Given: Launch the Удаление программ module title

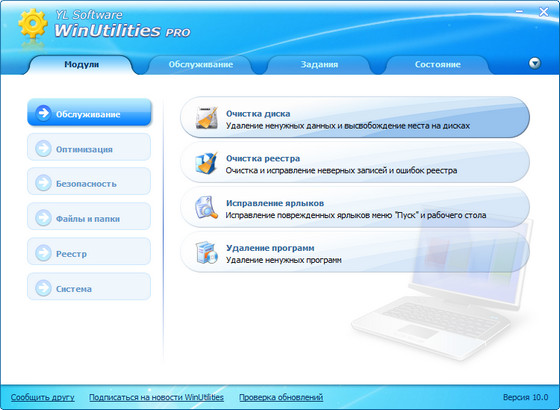Looking at the screenshot, I should (270, 248).
